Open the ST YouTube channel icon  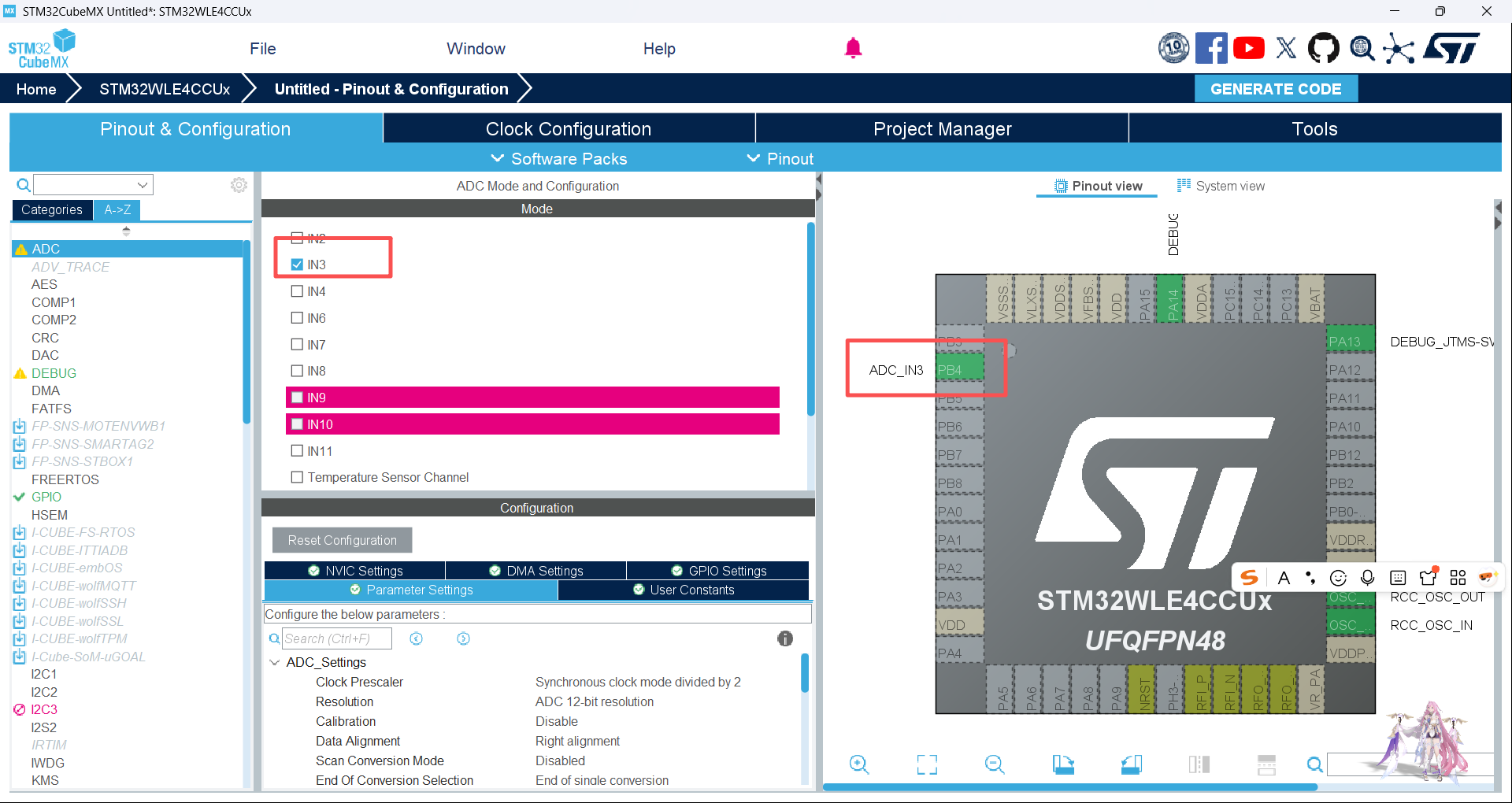pos(1249,48)
